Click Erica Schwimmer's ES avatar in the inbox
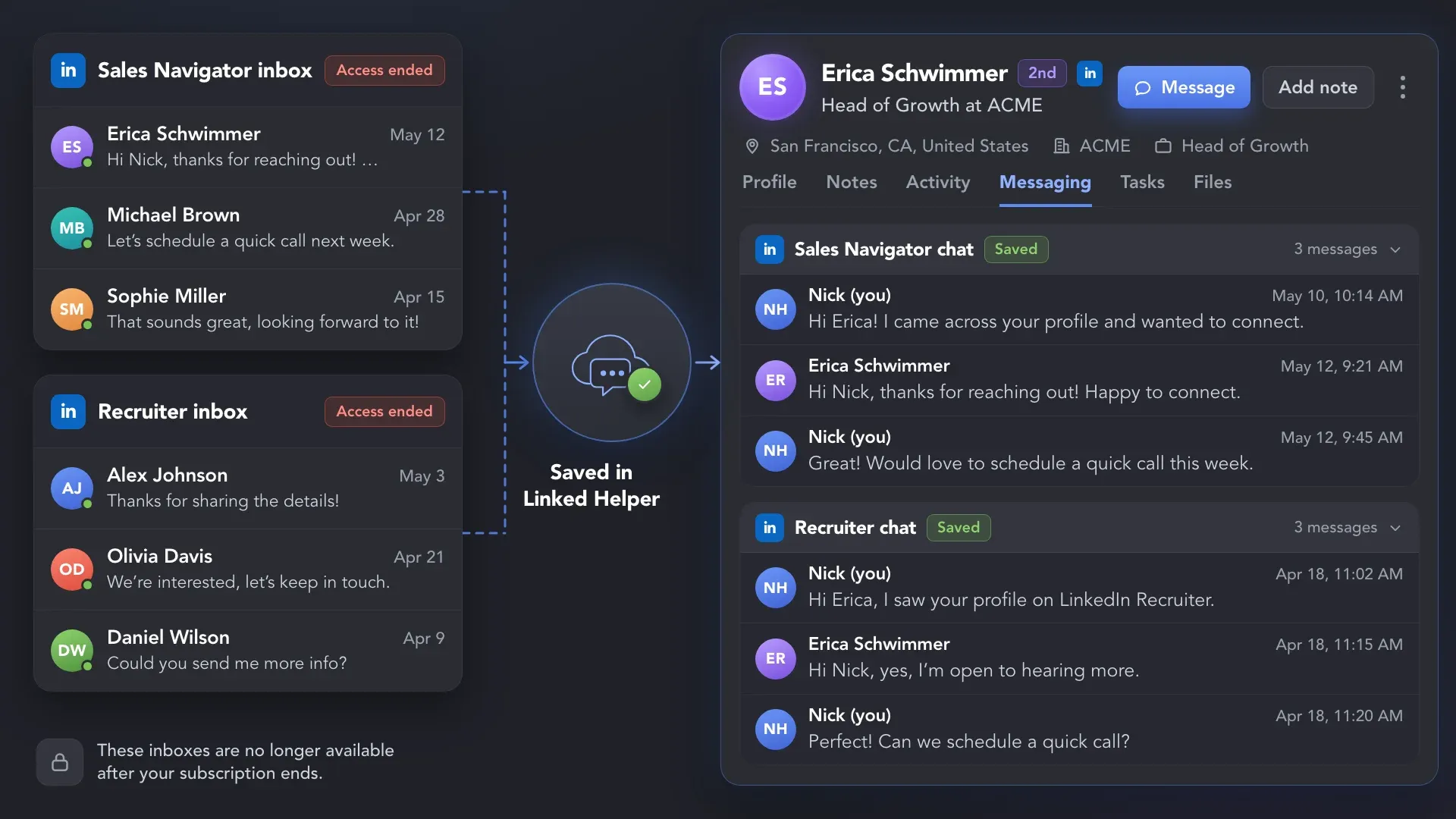 (72, 147)
